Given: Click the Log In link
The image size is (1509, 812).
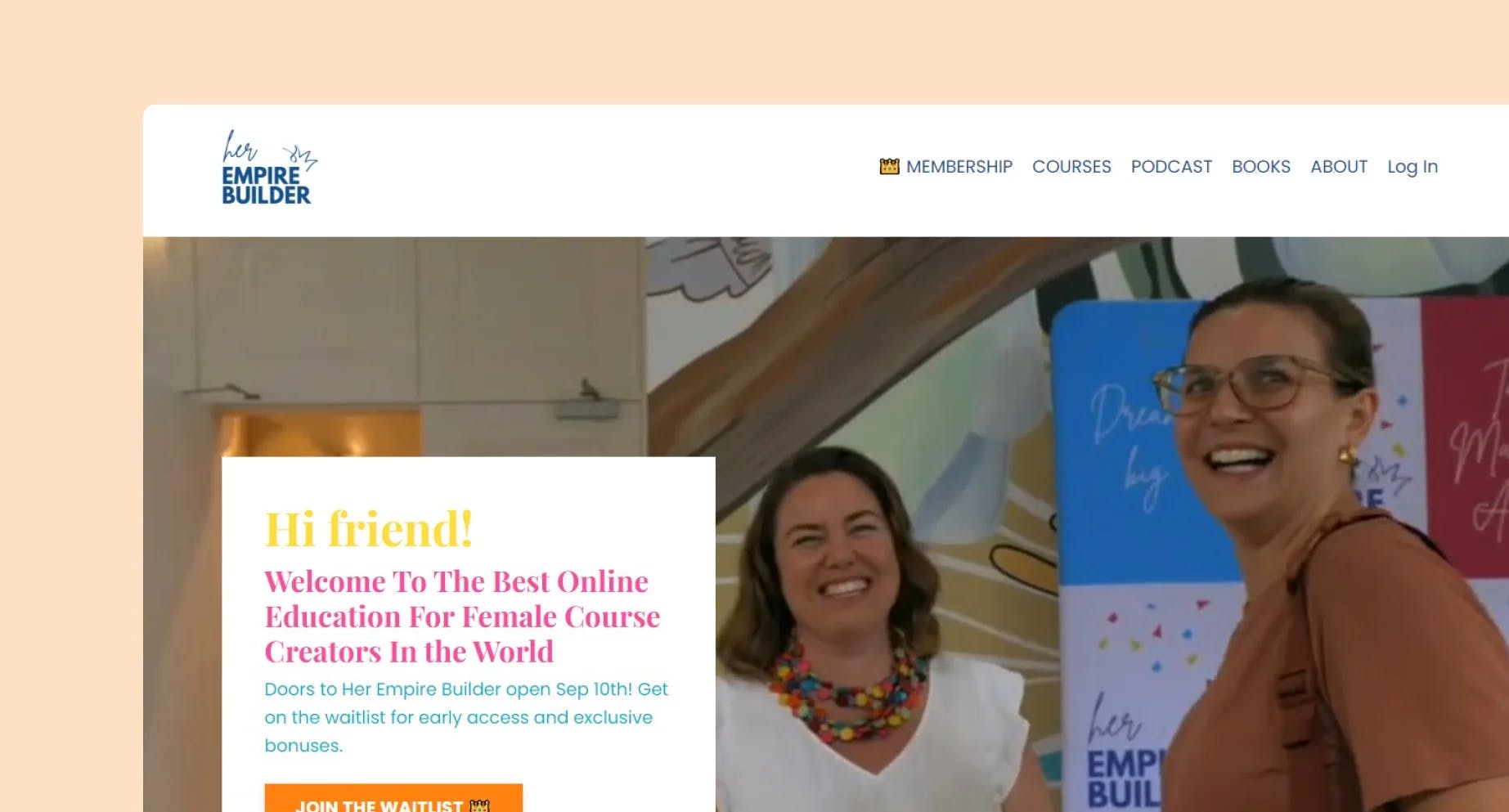Looking at the screenshot, I should point(1412,167).
